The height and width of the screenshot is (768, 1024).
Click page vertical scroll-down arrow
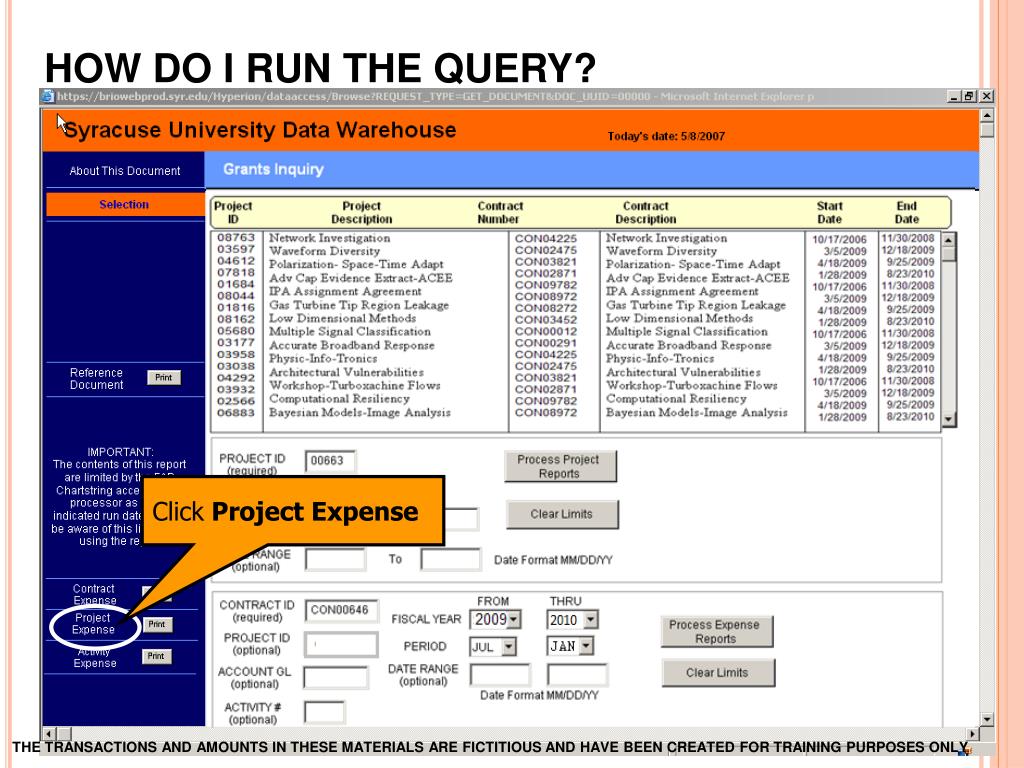tap(987, 719)
